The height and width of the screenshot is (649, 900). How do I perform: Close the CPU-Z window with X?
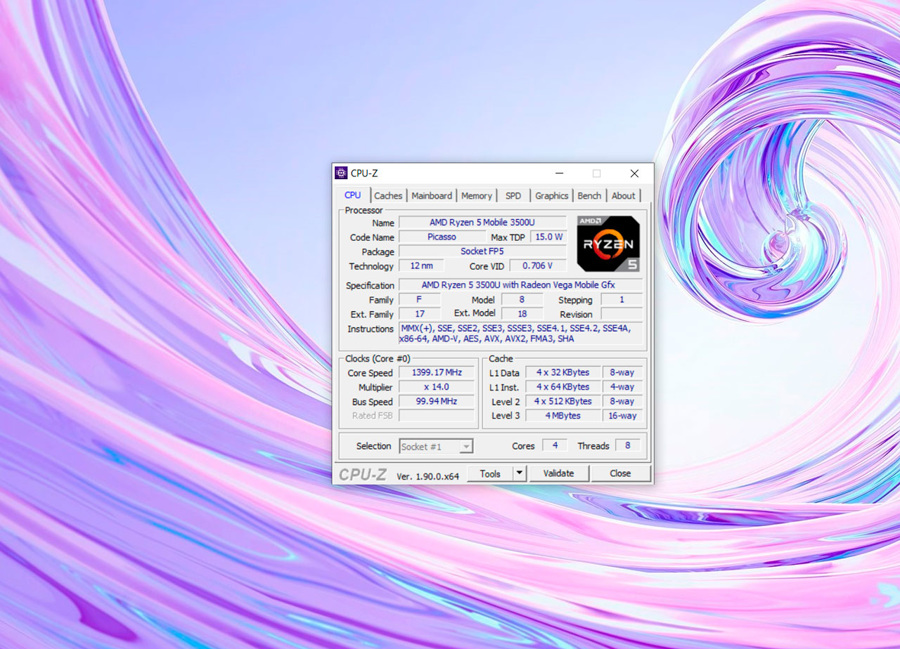coord(634,173)
